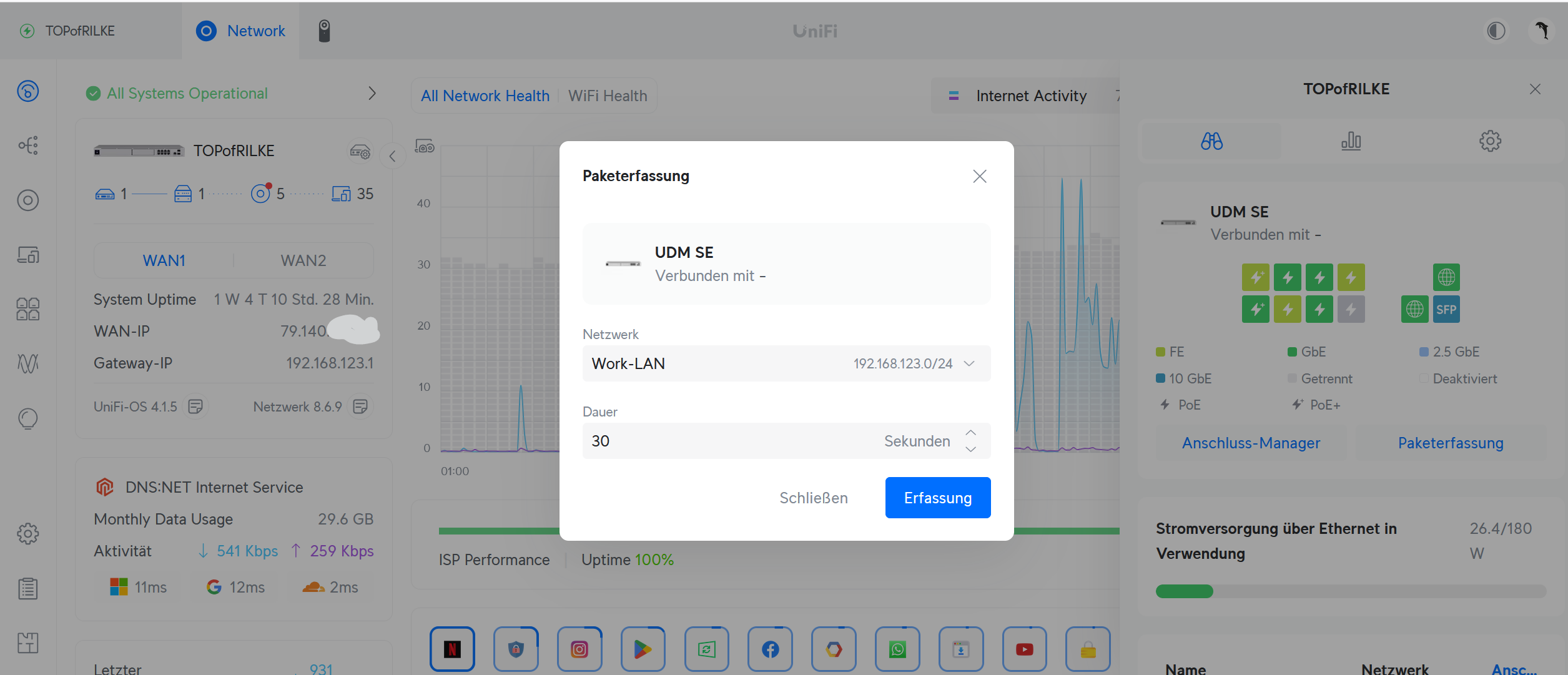Select the WAN2 tab
The image size is (1568, 675).
[303, 260]
